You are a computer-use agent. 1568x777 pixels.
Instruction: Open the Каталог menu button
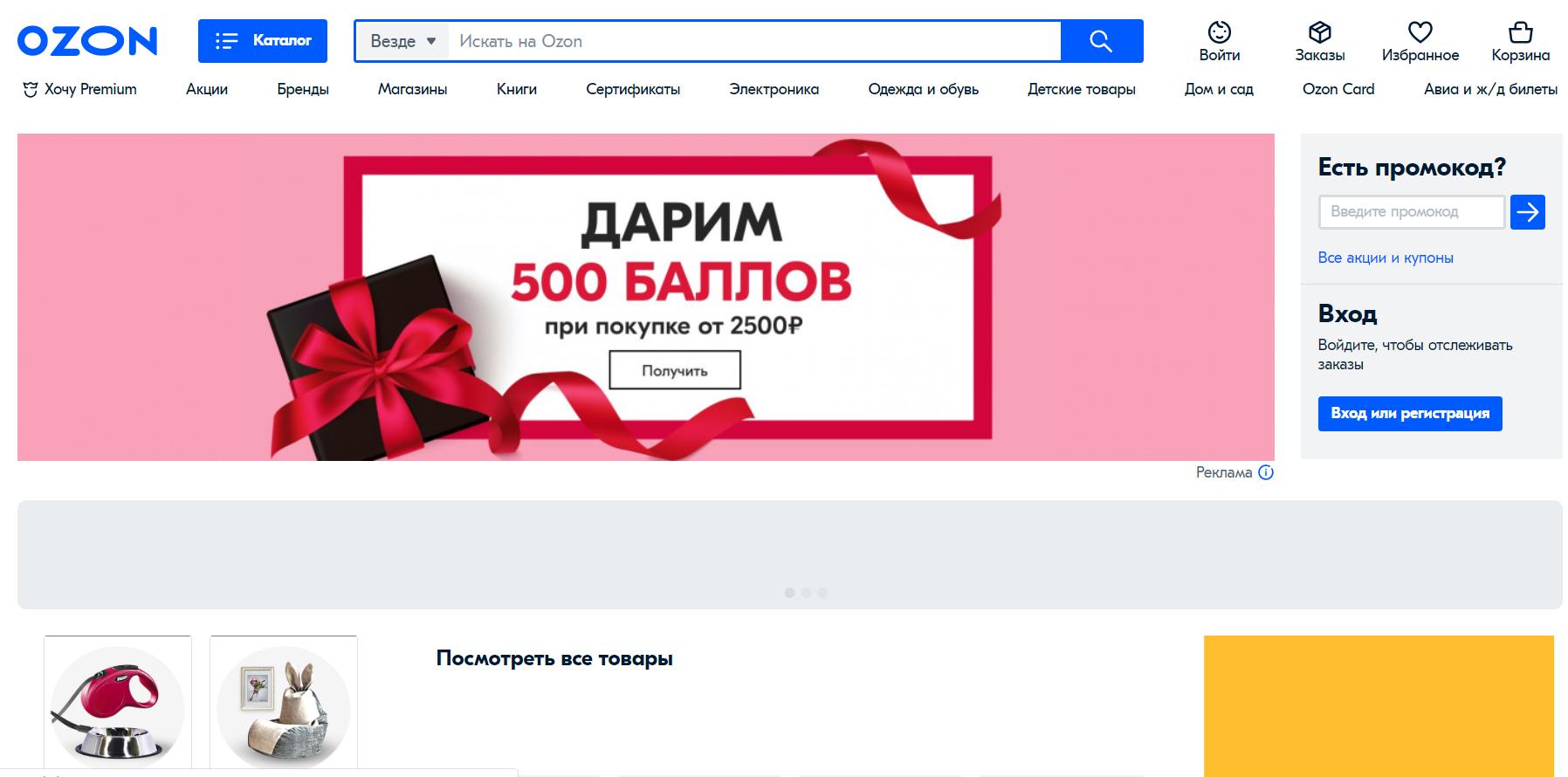tap(263, 41)
